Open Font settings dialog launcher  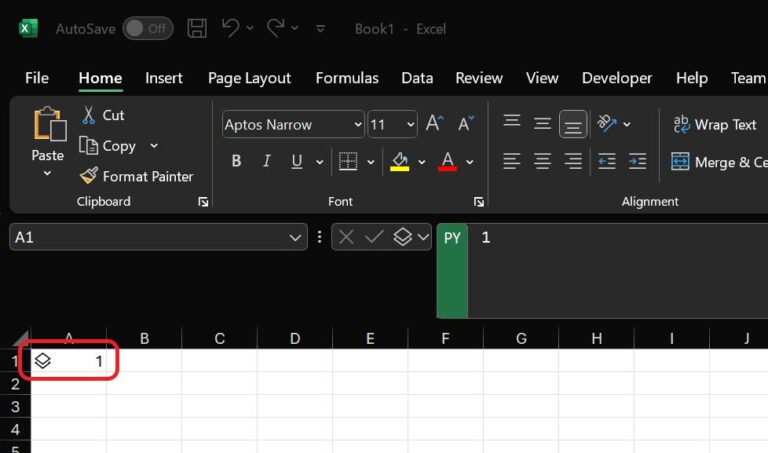tap(479, 202)
